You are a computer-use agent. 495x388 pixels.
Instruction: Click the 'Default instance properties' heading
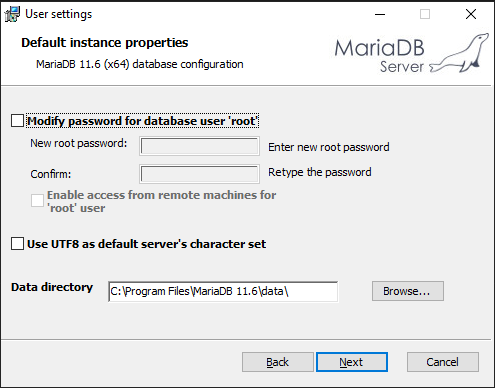click(105, 43)
